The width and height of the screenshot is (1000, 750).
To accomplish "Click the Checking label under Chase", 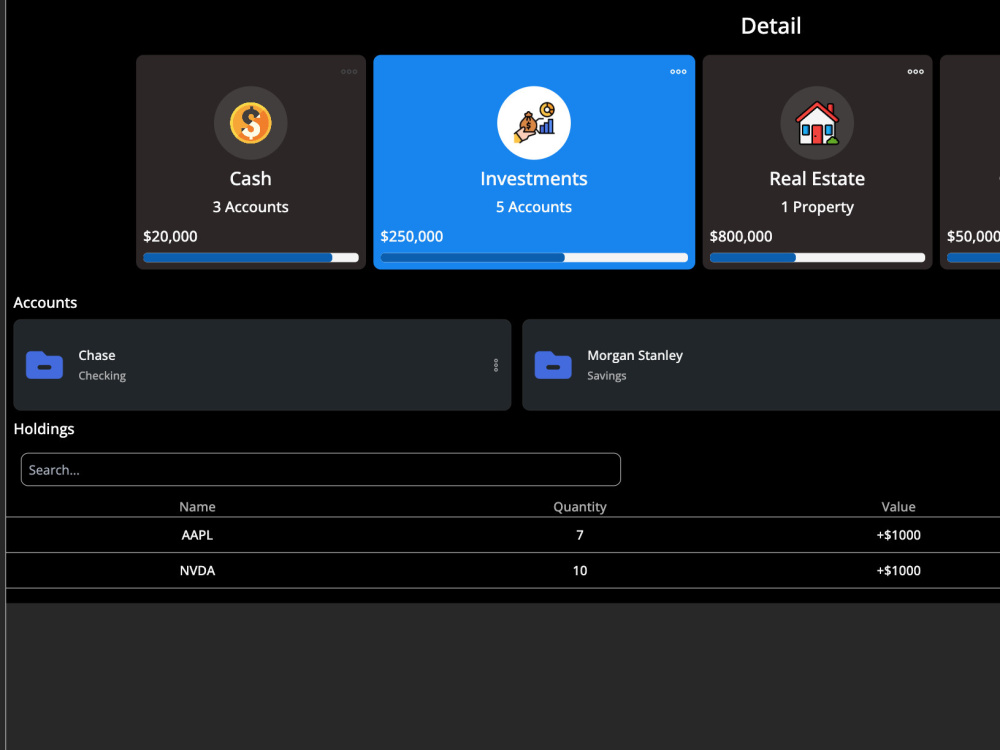I will click(102, 376).
